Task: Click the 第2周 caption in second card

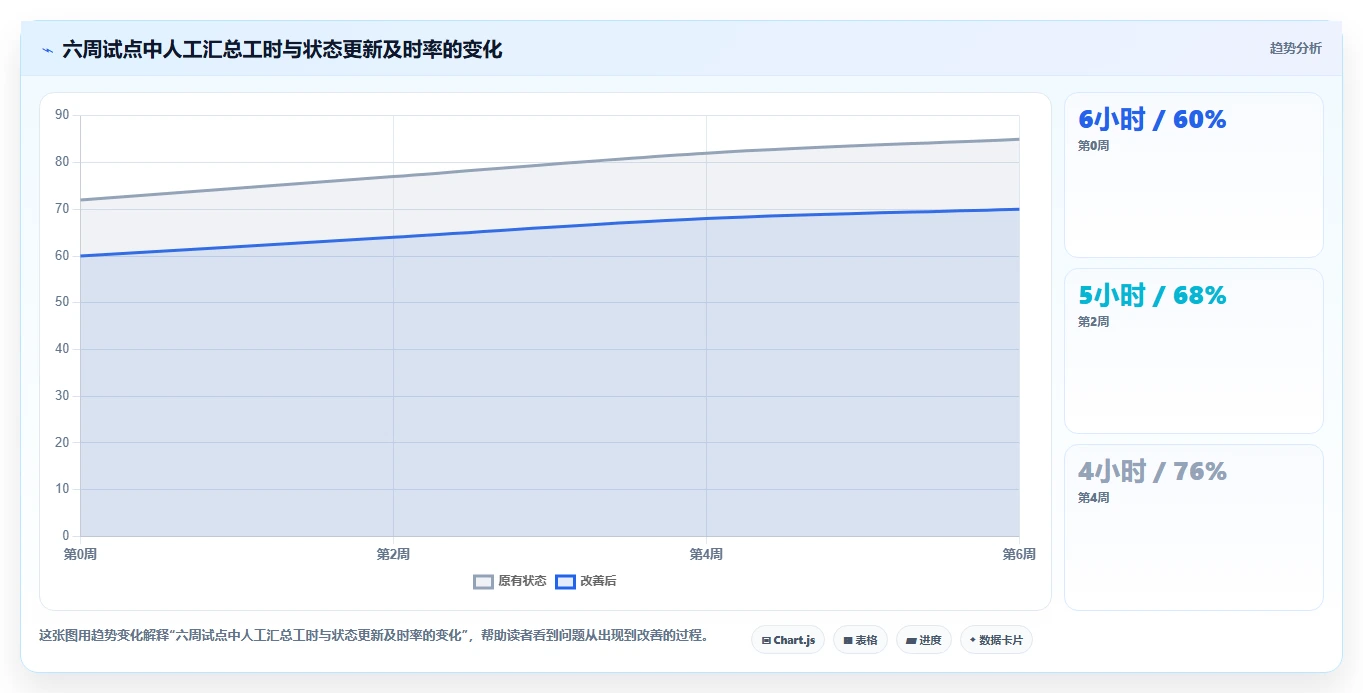Action: click(1093, 322)
